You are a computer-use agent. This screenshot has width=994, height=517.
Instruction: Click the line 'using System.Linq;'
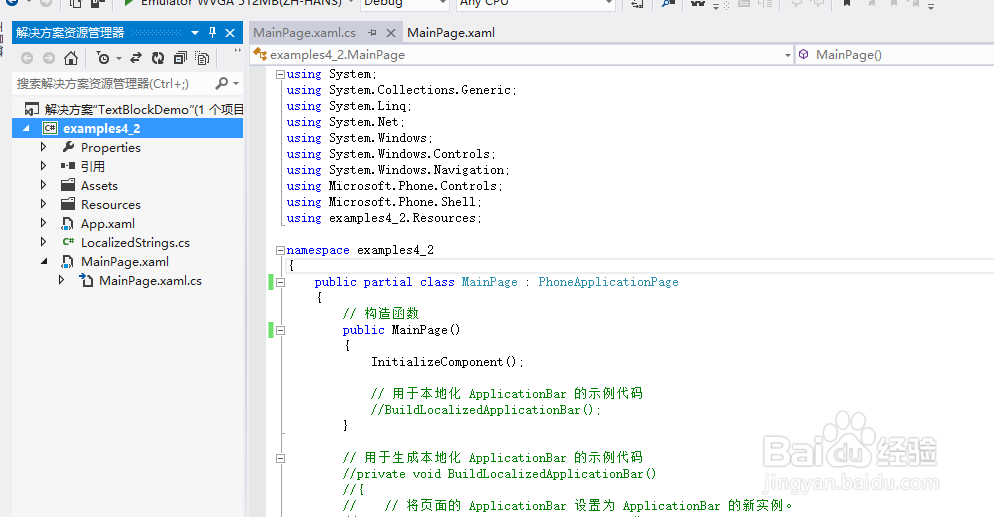(x=349, y=106)
